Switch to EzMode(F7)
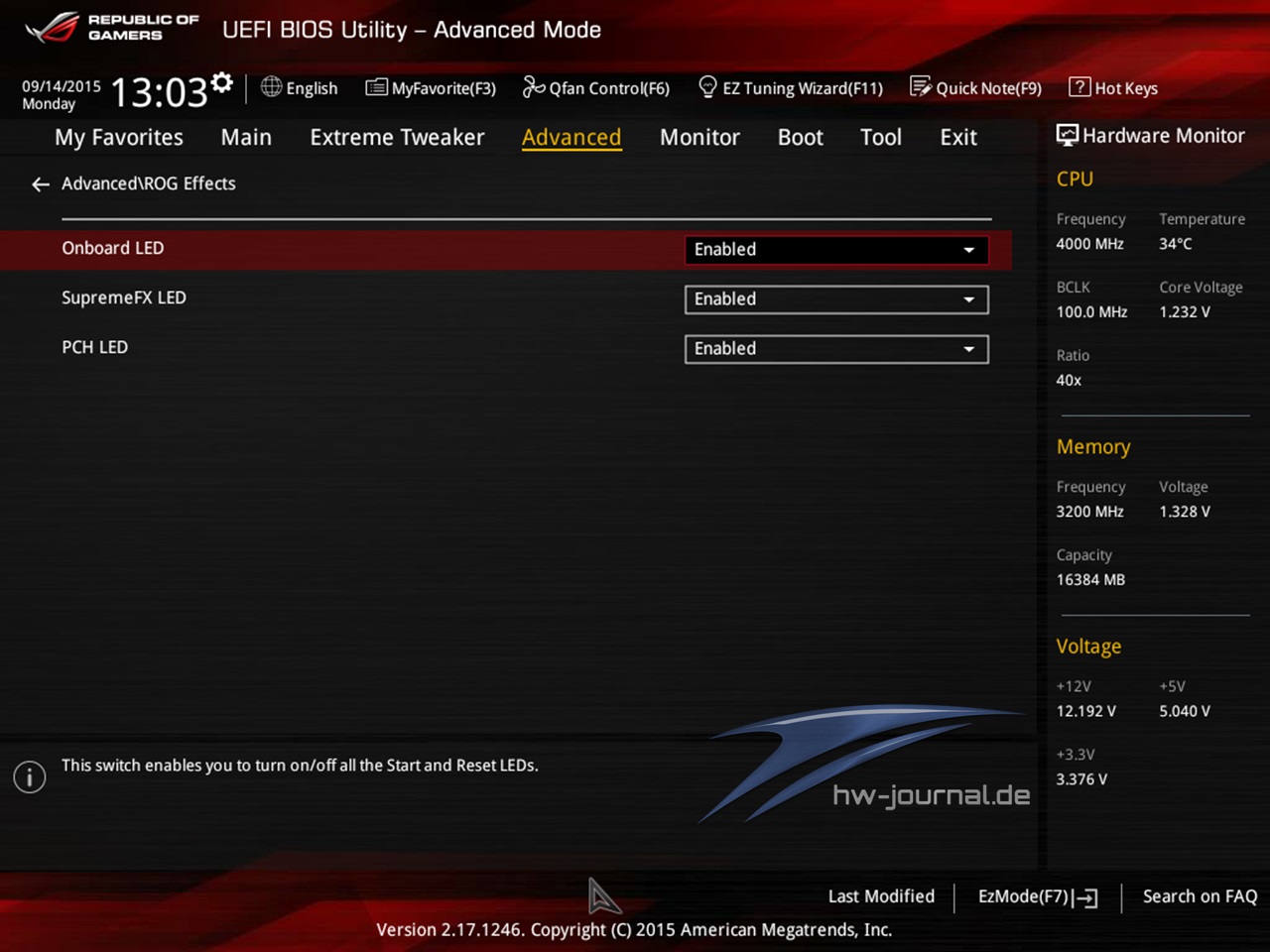Viewport: 1270px width, 952px height. pos(1038,897)
